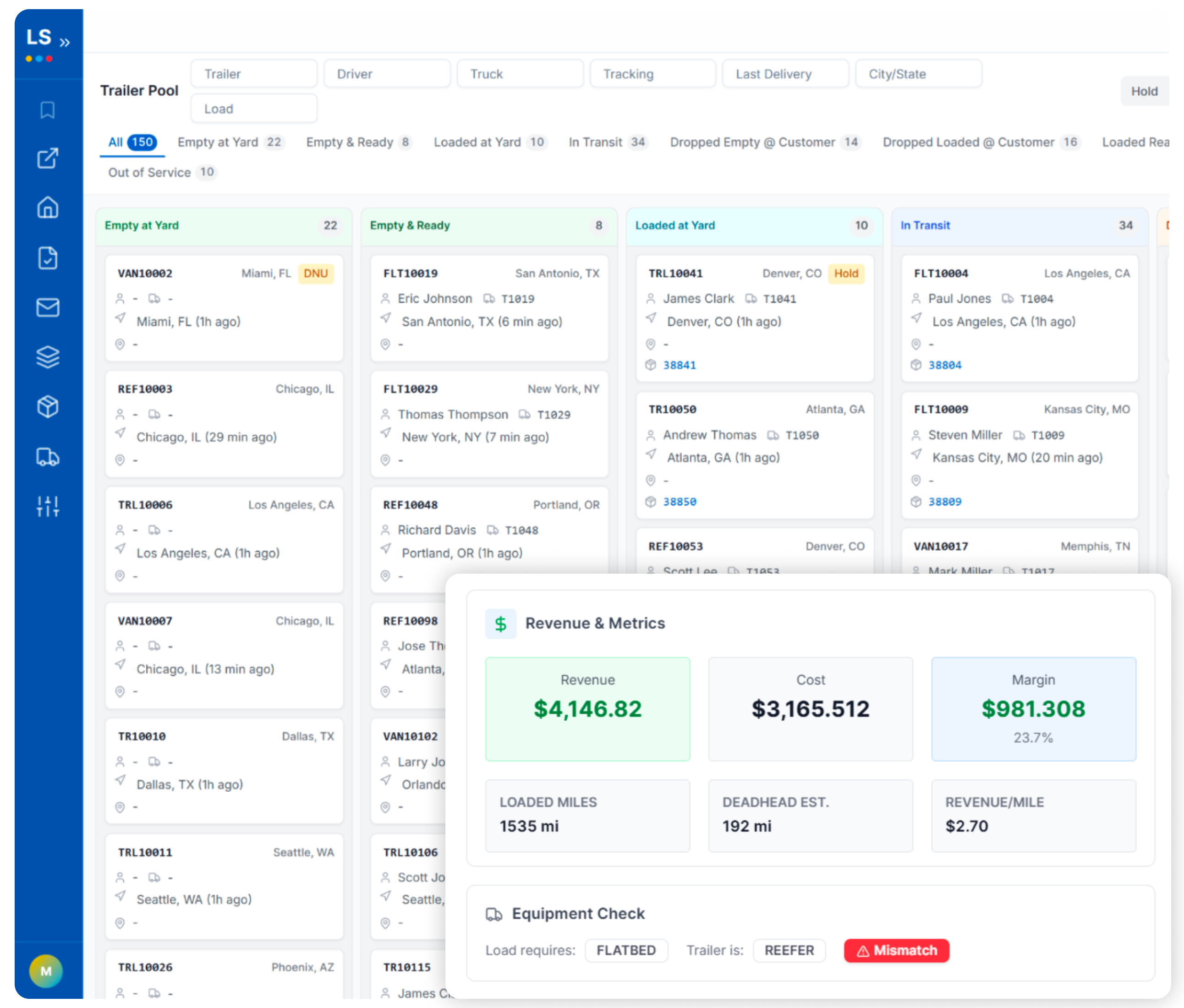
Task: Open trailer card VAN10007
Action: point(224,655)
